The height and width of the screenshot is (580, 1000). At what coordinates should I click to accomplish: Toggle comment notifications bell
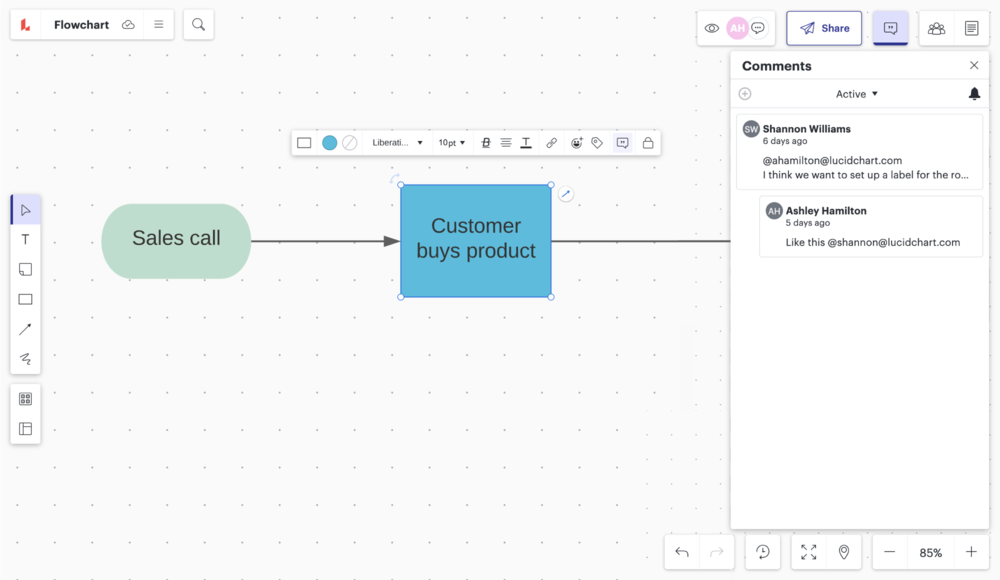974,94
